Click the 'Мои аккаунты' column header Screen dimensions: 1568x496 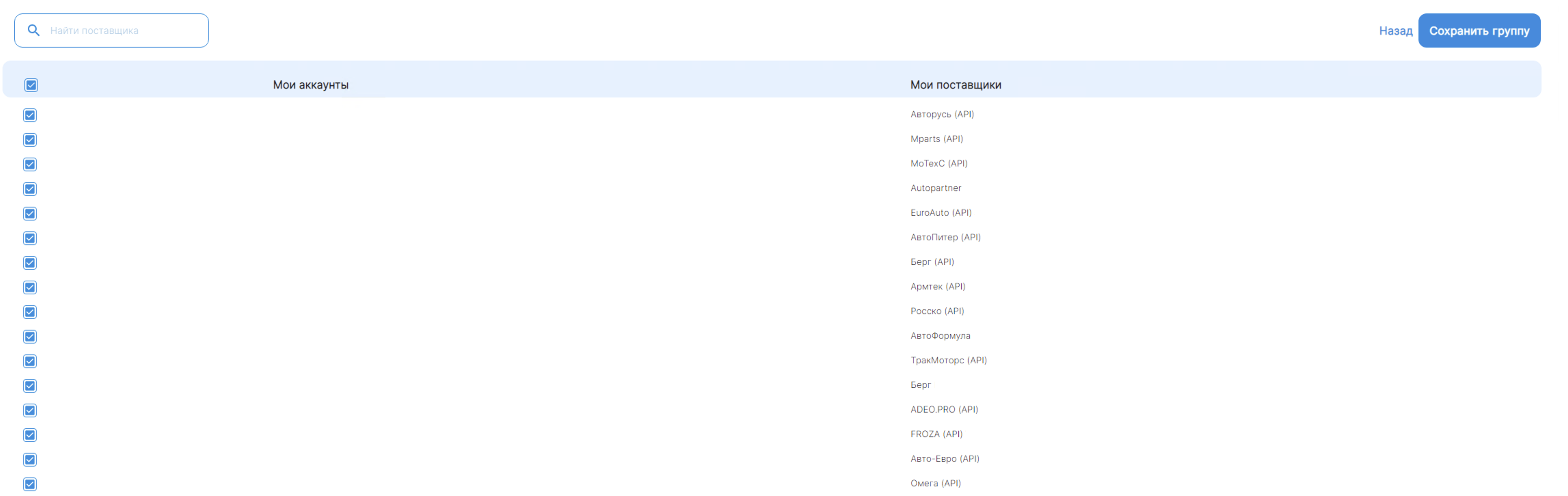[310, 84]
